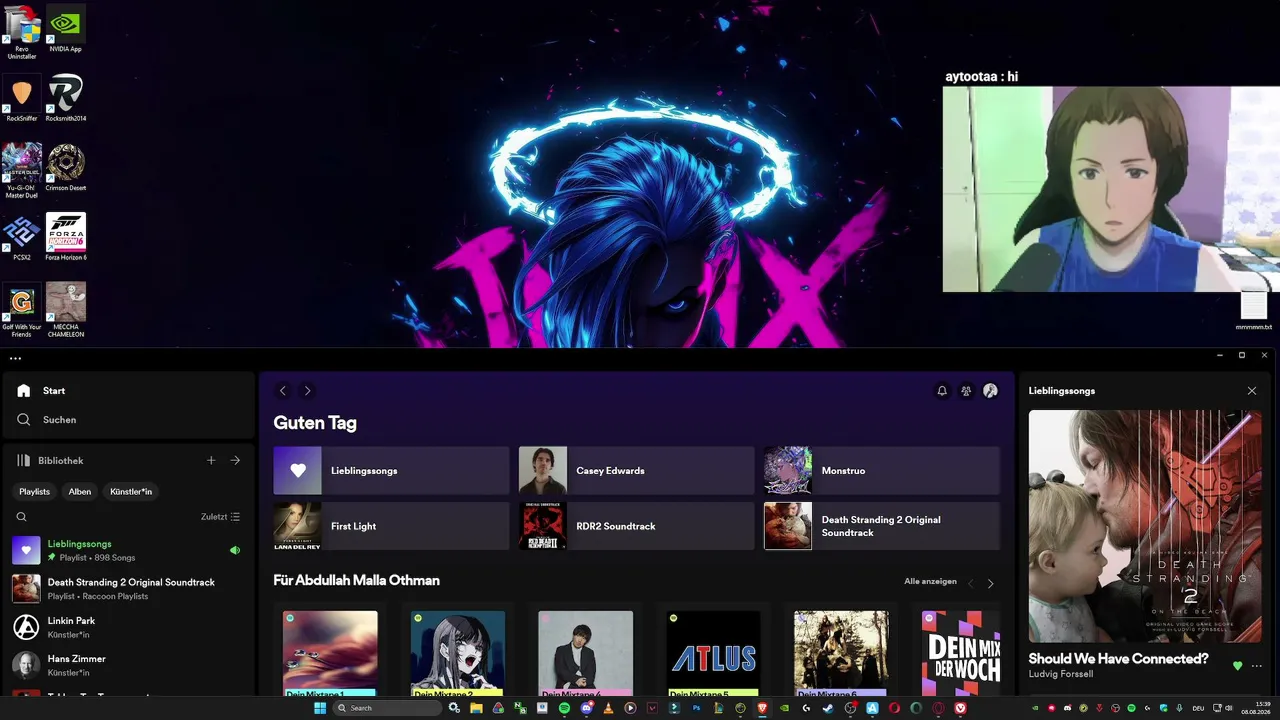The width and height of the screenshot is (1280, 720).
Task: Open the Dein Mixtape 5 Atlus card
Action: (713, 650)
